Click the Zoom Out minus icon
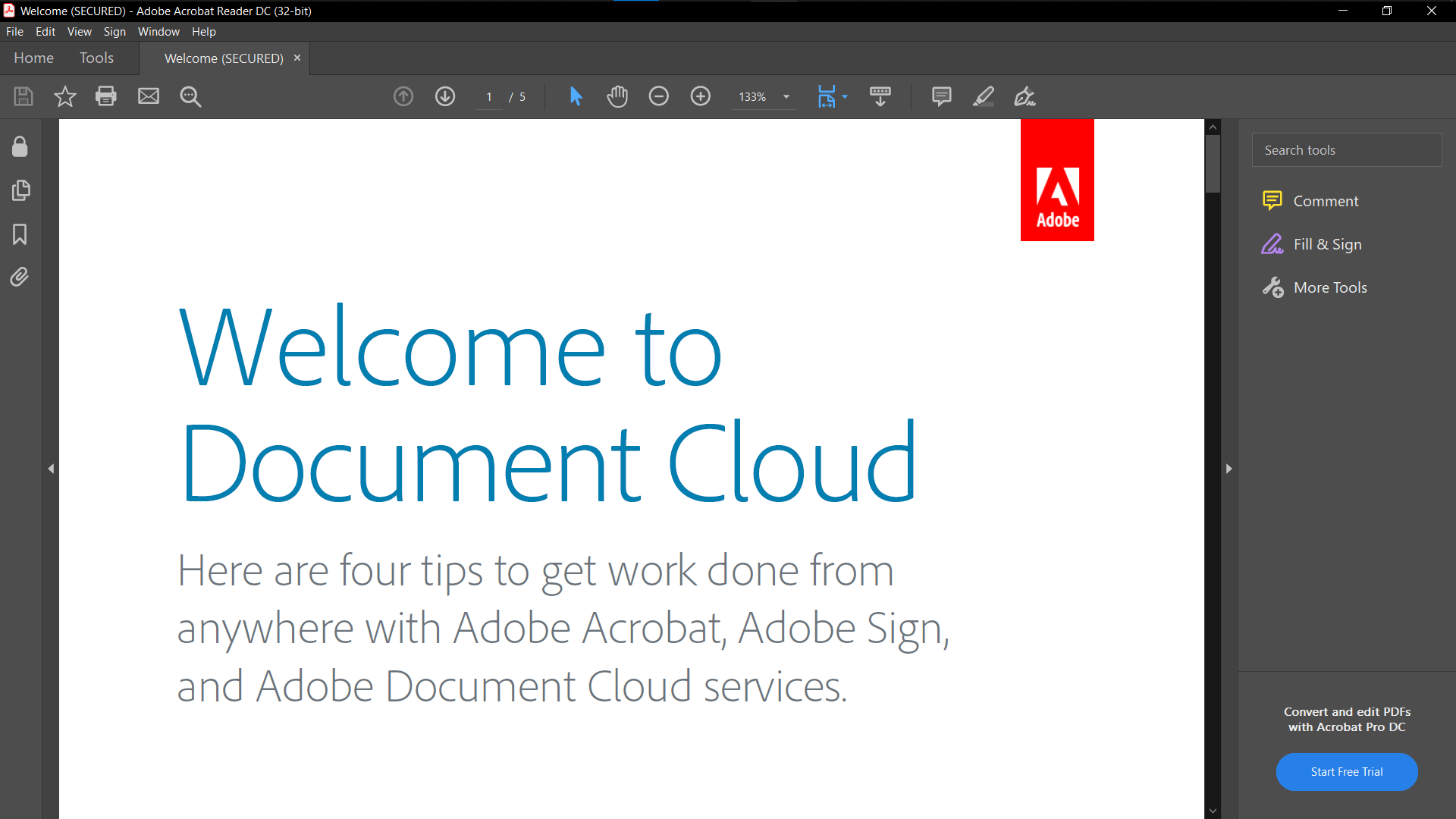 [658, 96]
